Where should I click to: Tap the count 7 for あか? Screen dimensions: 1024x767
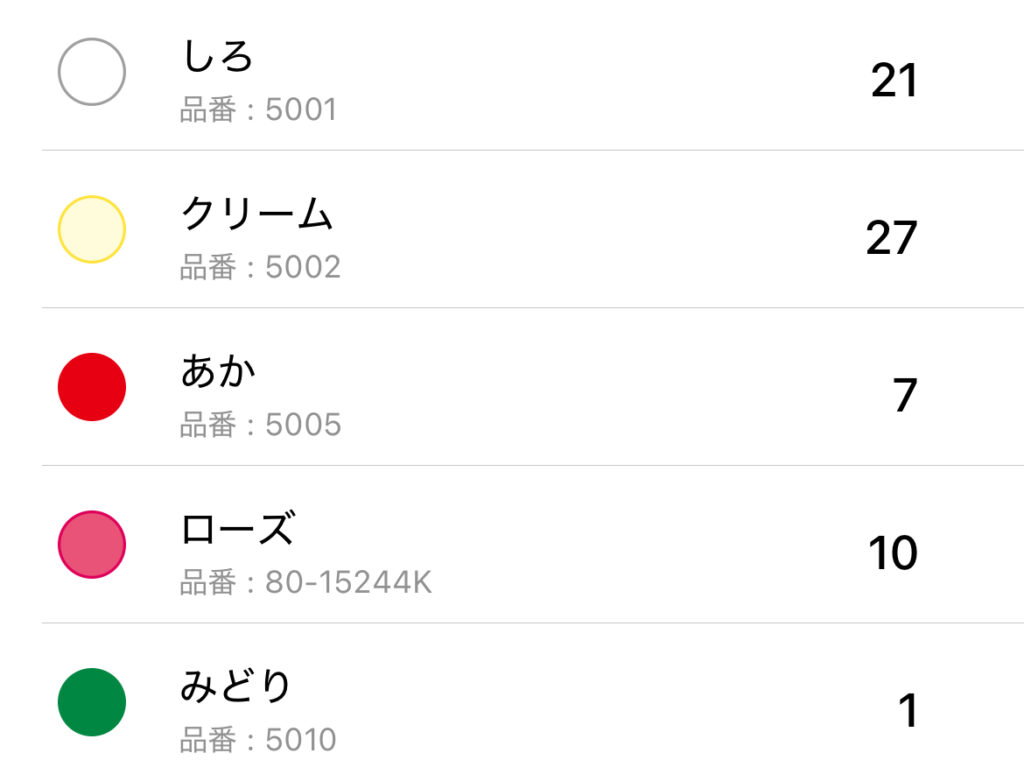pos(905,395)
